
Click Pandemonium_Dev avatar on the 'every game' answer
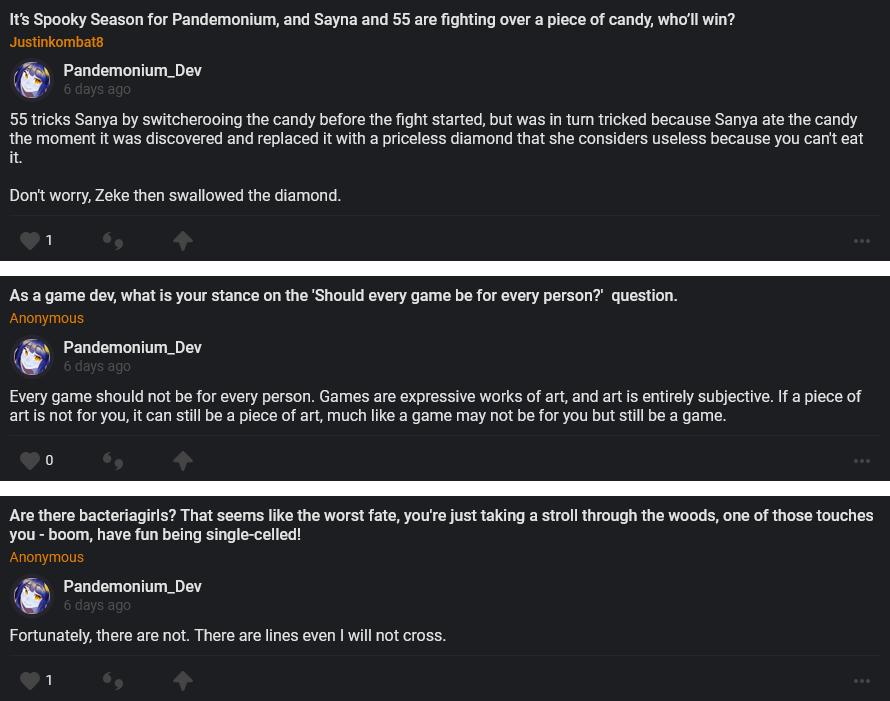pos(32,357)
